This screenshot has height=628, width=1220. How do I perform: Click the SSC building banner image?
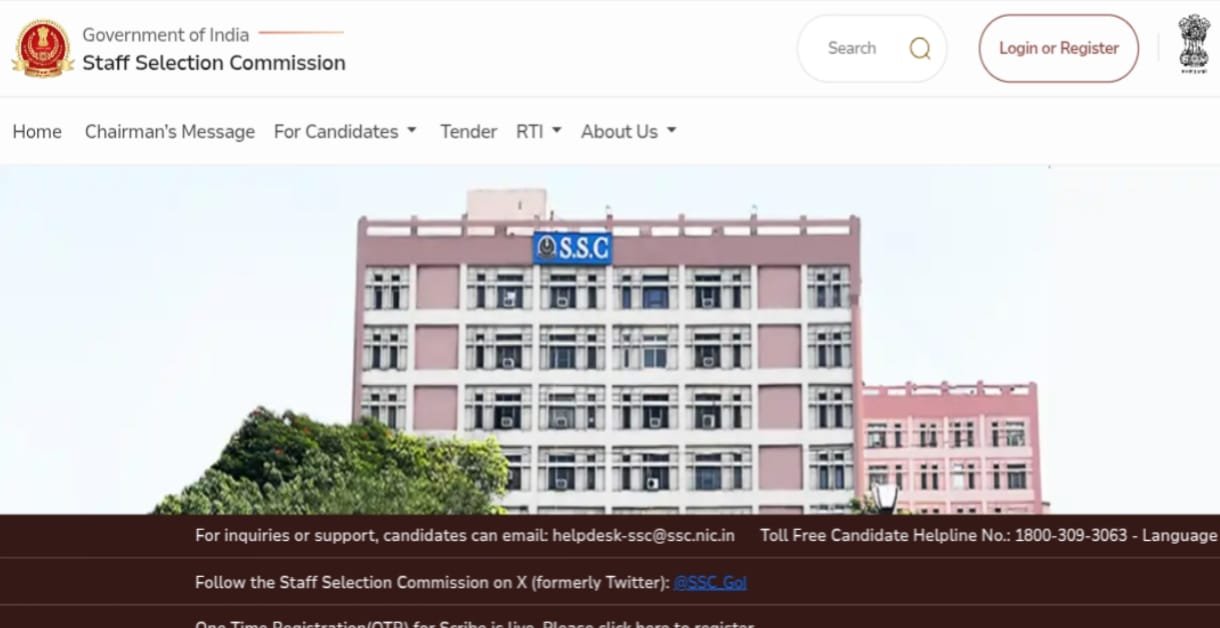tap(610, 340)
